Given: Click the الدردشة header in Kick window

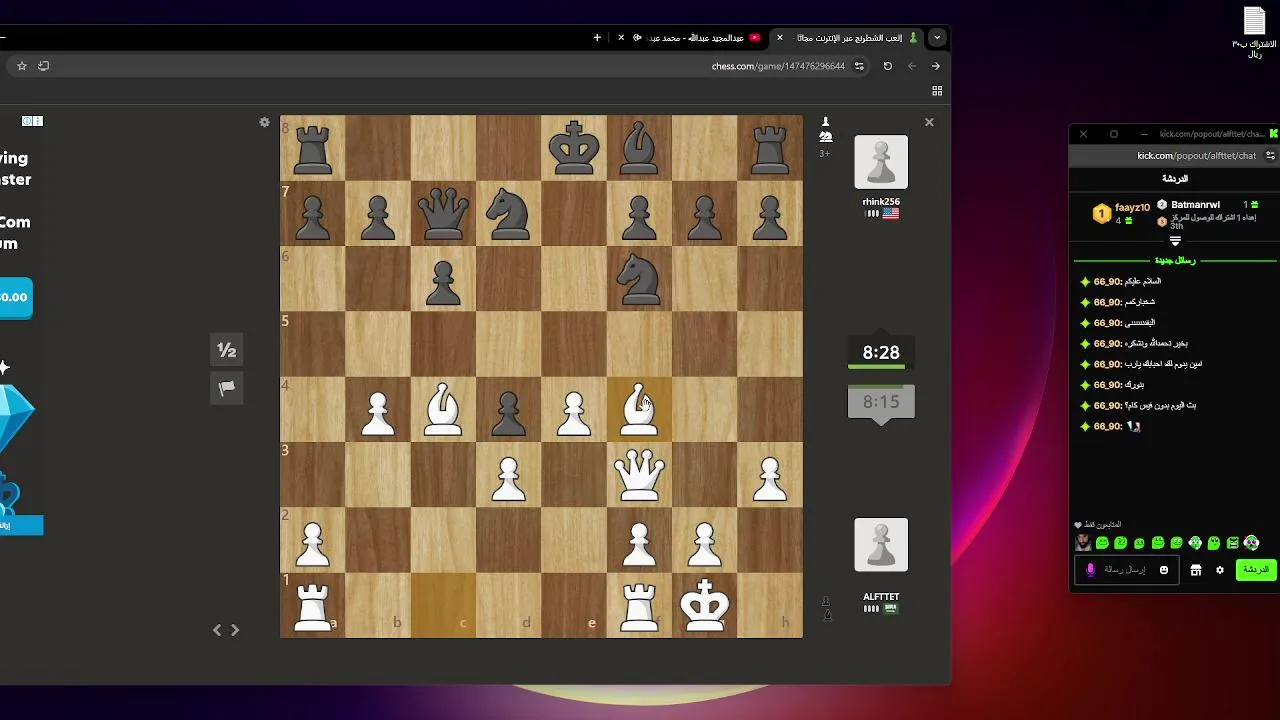Looking at the screenshot, I should coord(1175,179).
